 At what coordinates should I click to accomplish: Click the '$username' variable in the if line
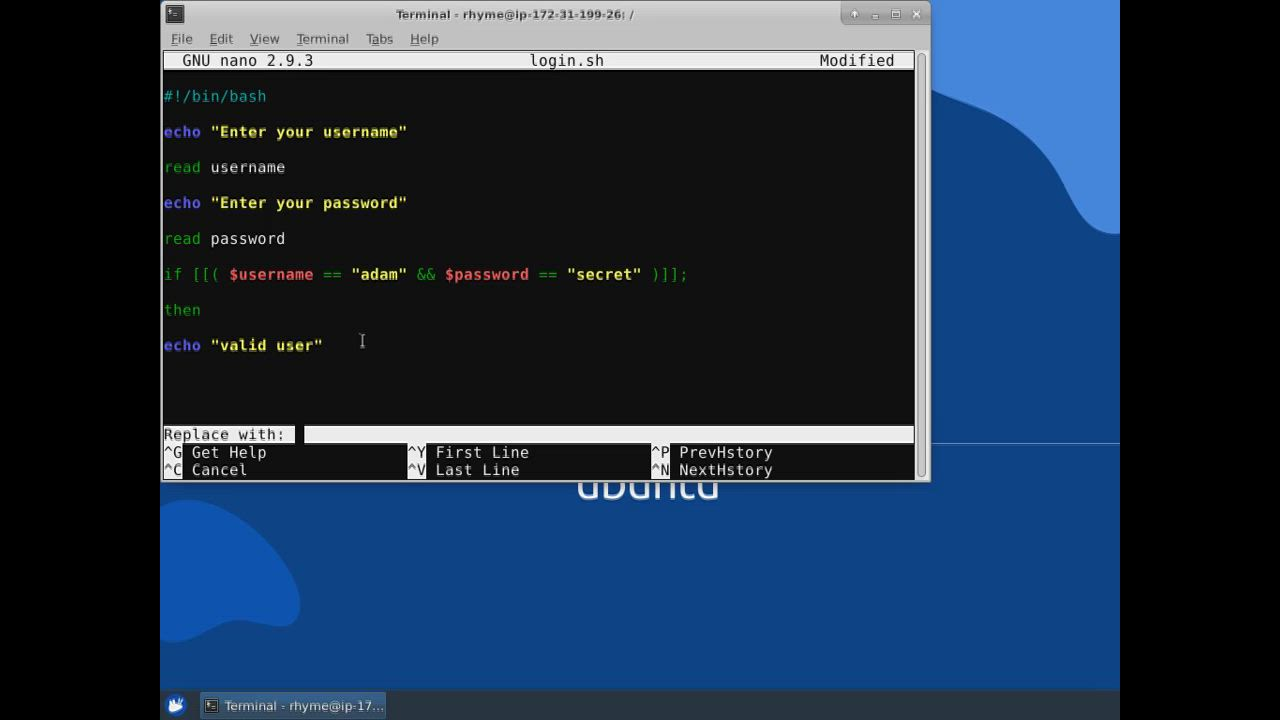(271, 274)
